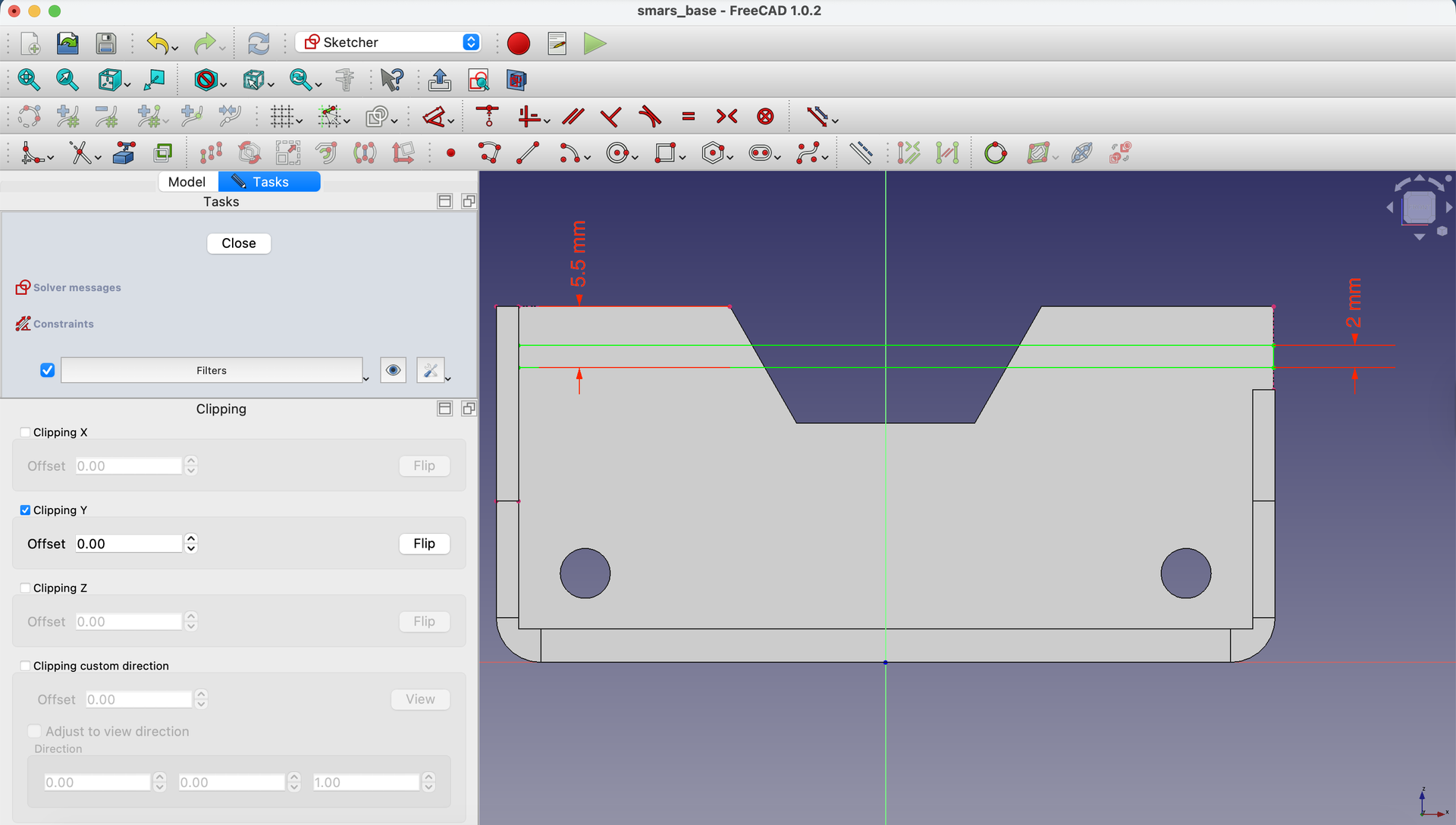This screenshot has height=825, width=1456.
Task: Collapse the Clipping panel header button
Action: click(x=445, y=409)
